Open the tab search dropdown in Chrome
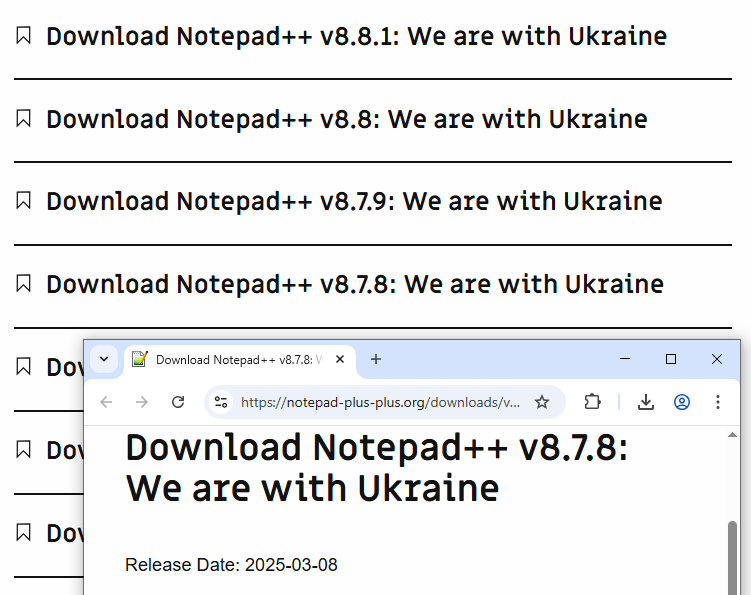Image resolution: width=751 pixels, height=595 pixels. coord(104,359)
